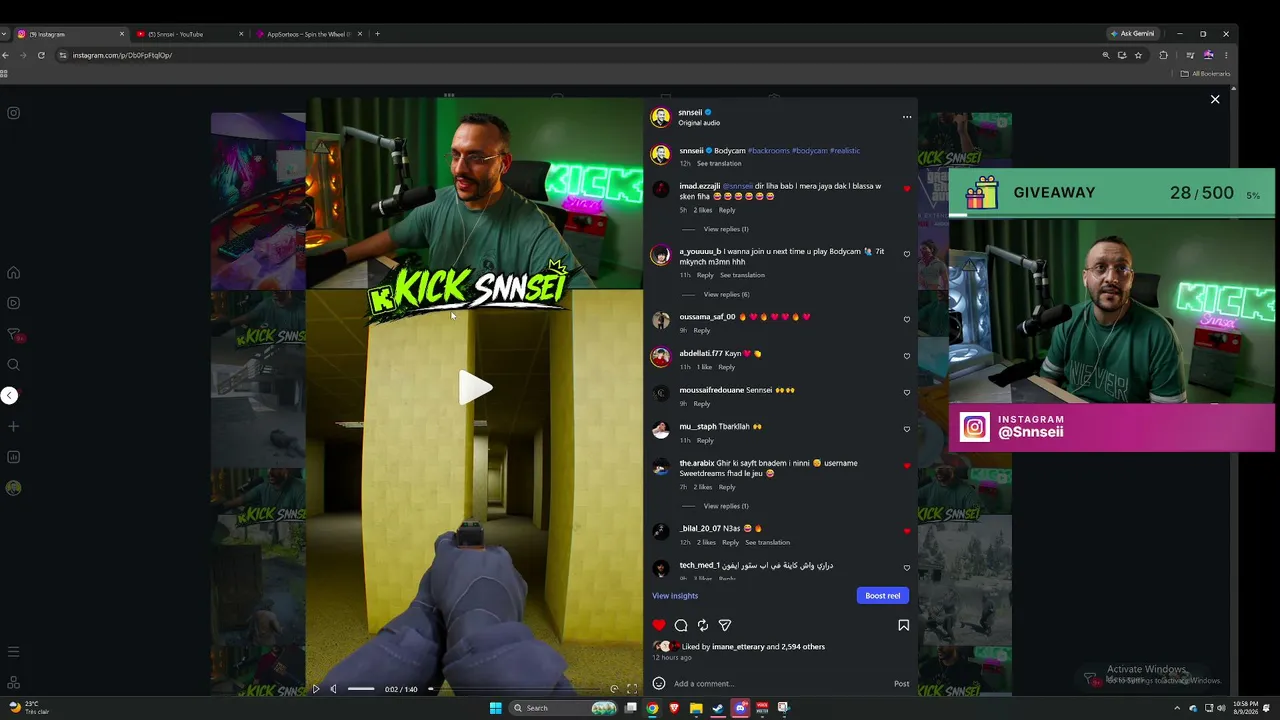Switch to the AppSorteos Spin the Wheel tab
The image size is (1280, 720).
pyautogui.click(x=310, y=34)
